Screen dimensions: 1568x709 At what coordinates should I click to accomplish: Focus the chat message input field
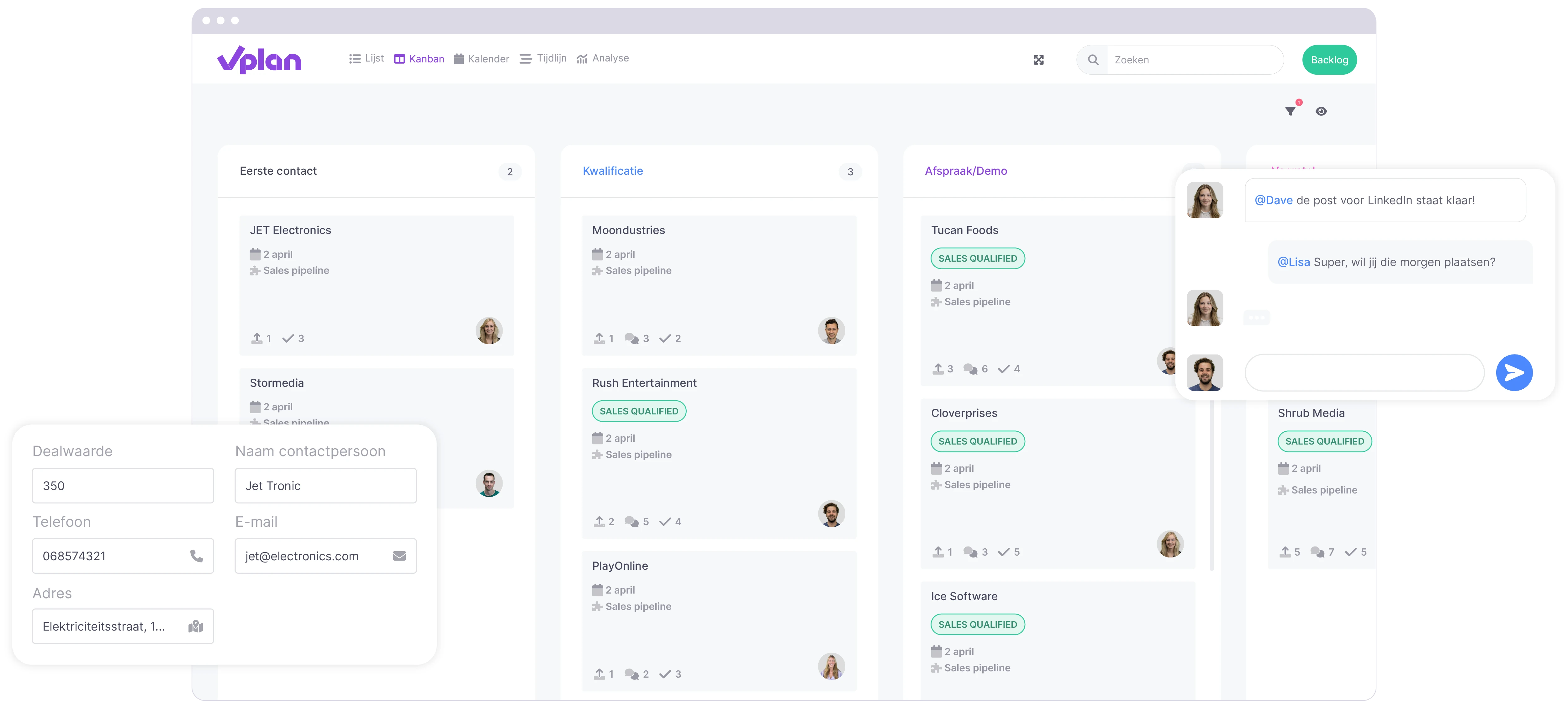click(x=1364, y=372)
